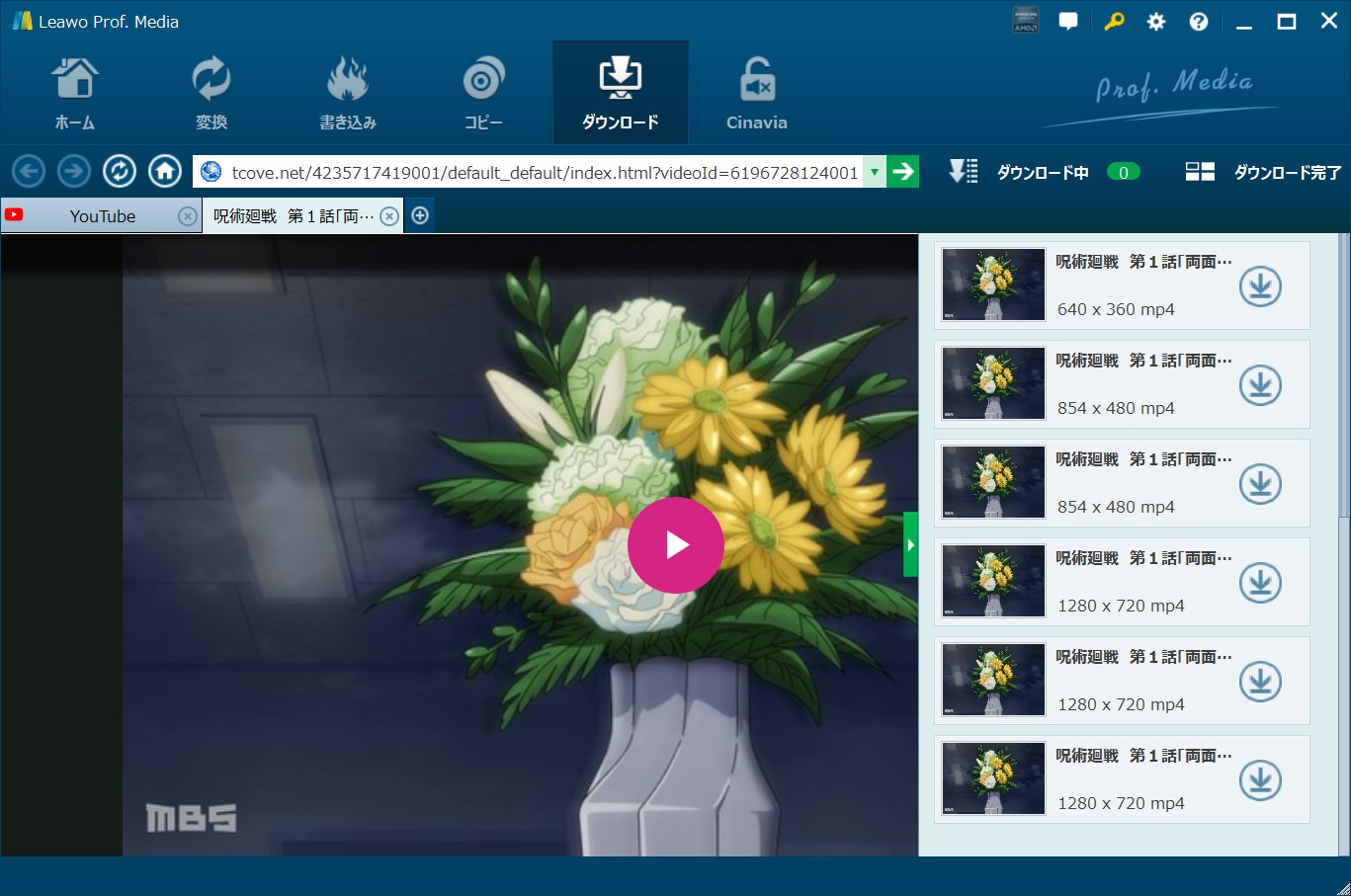
Task: Click the tcove.net URL address field
Action: pyautogui.click(x=545, y=172)
